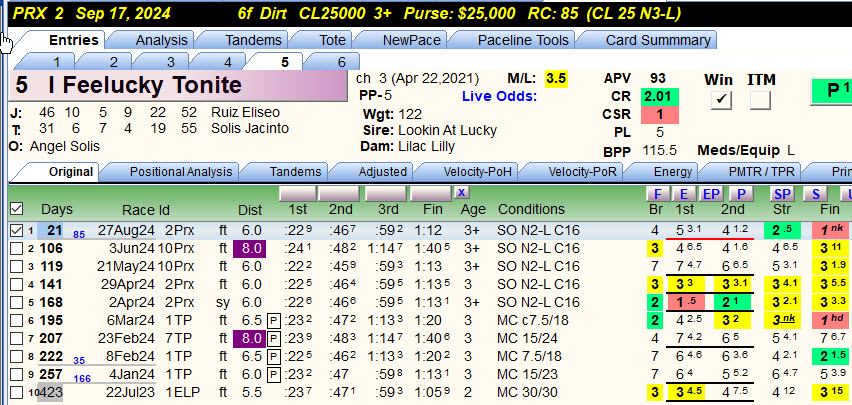Check paceline 9 for 4Jan24 race

click(x=17, y=375)
